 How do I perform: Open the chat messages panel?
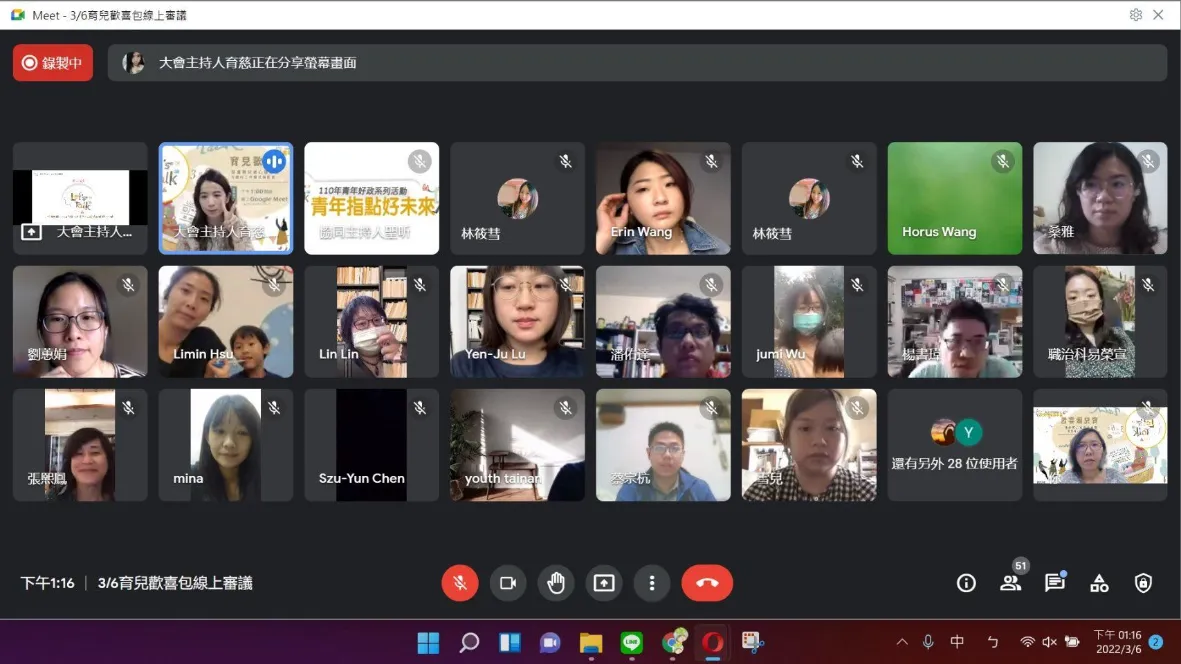coord(1055,583)
